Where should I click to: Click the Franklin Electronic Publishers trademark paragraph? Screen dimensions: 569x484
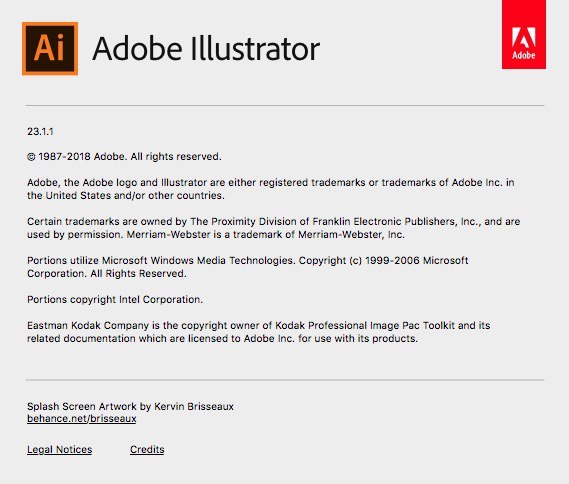273,228
